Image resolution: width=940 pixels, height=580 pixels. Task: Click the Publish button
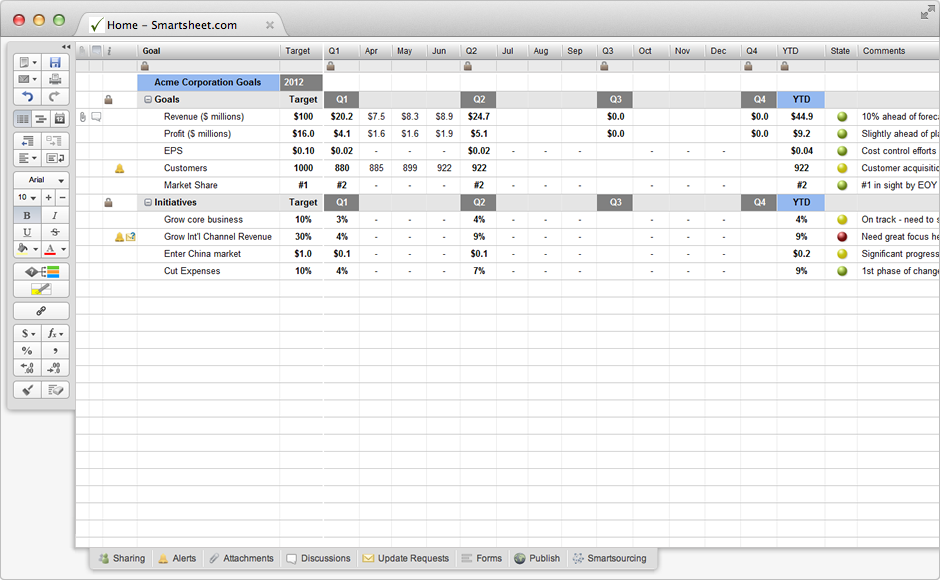coord(537,558)
